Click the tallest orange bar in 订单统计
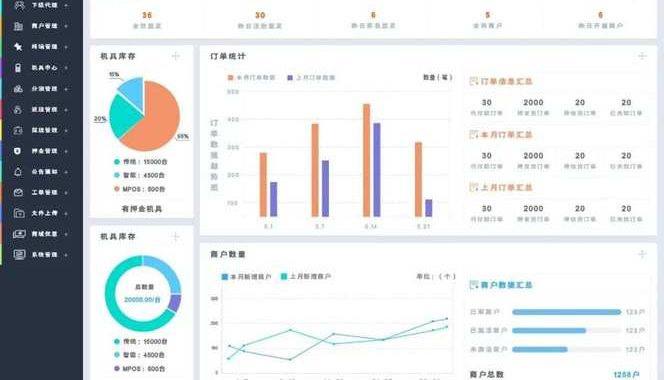 click(367, 160)
